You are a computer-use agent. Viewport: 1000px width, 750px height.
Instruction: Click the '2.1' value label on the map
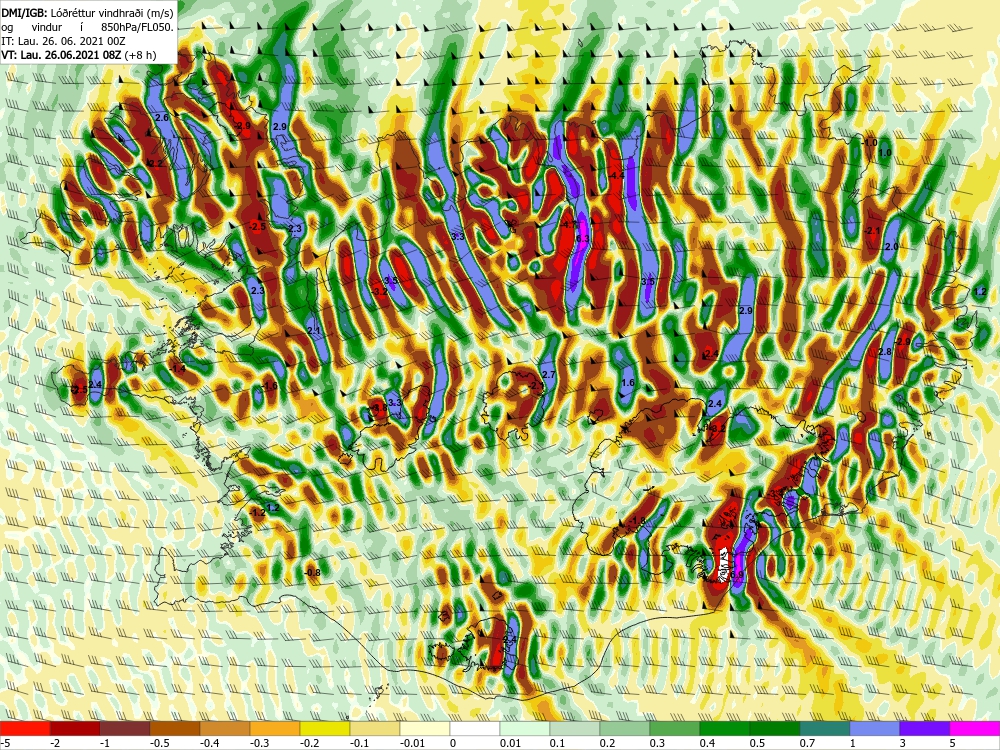tap(313, 331)
